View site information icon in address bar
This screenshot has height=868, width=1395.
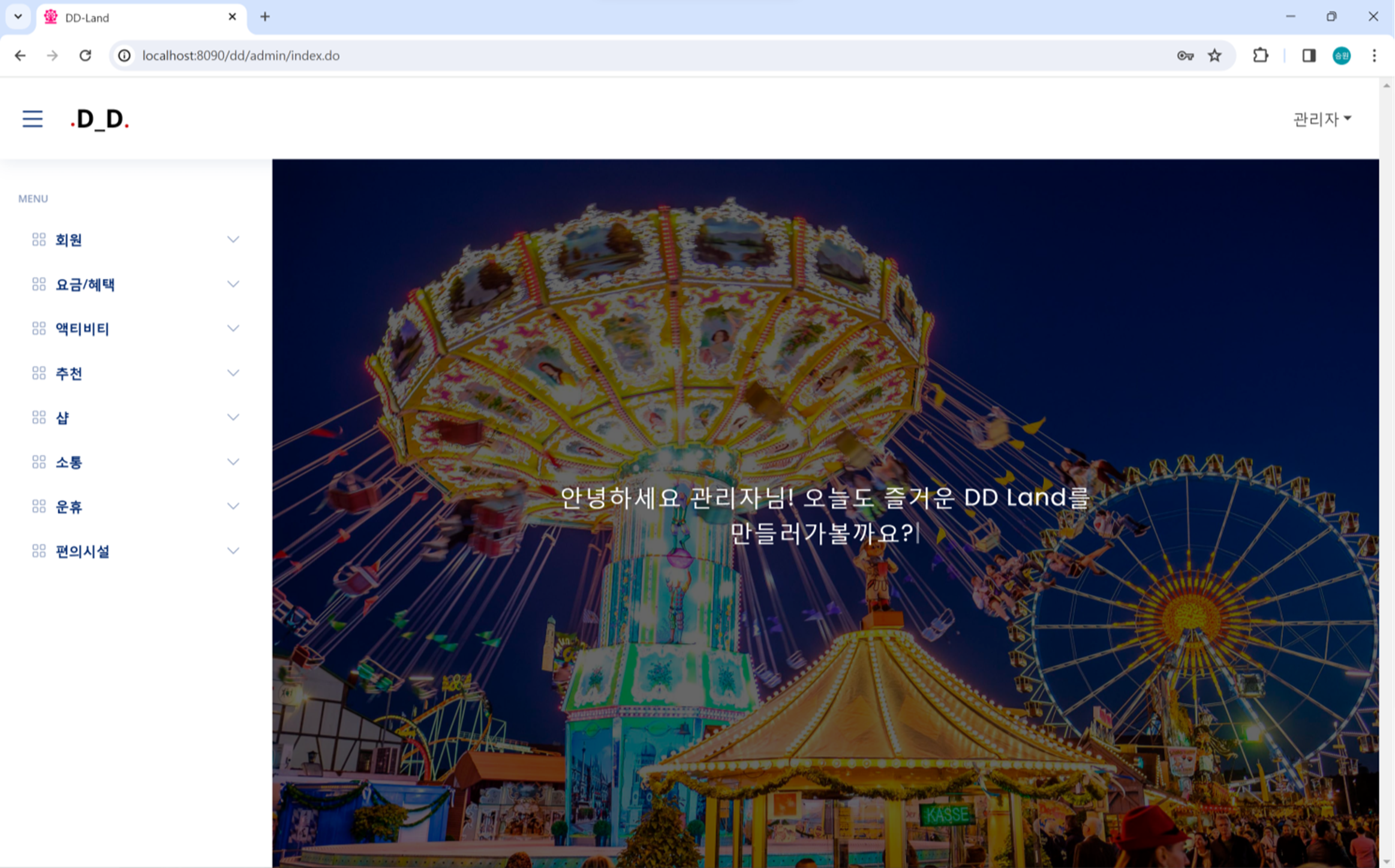pyautogui.click(x=124, y=56)
